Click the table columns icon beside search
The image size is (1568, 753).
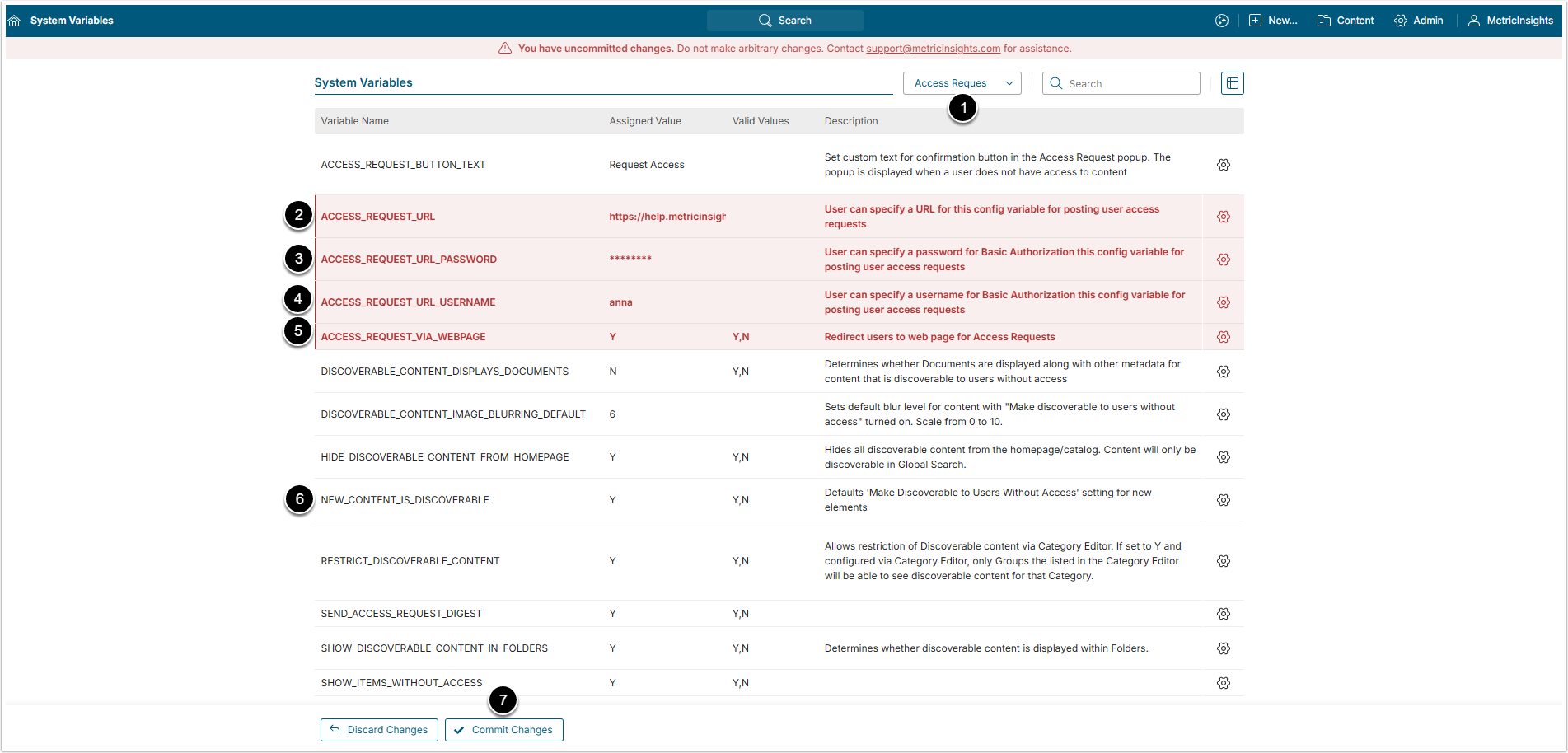click(1233, 83)
